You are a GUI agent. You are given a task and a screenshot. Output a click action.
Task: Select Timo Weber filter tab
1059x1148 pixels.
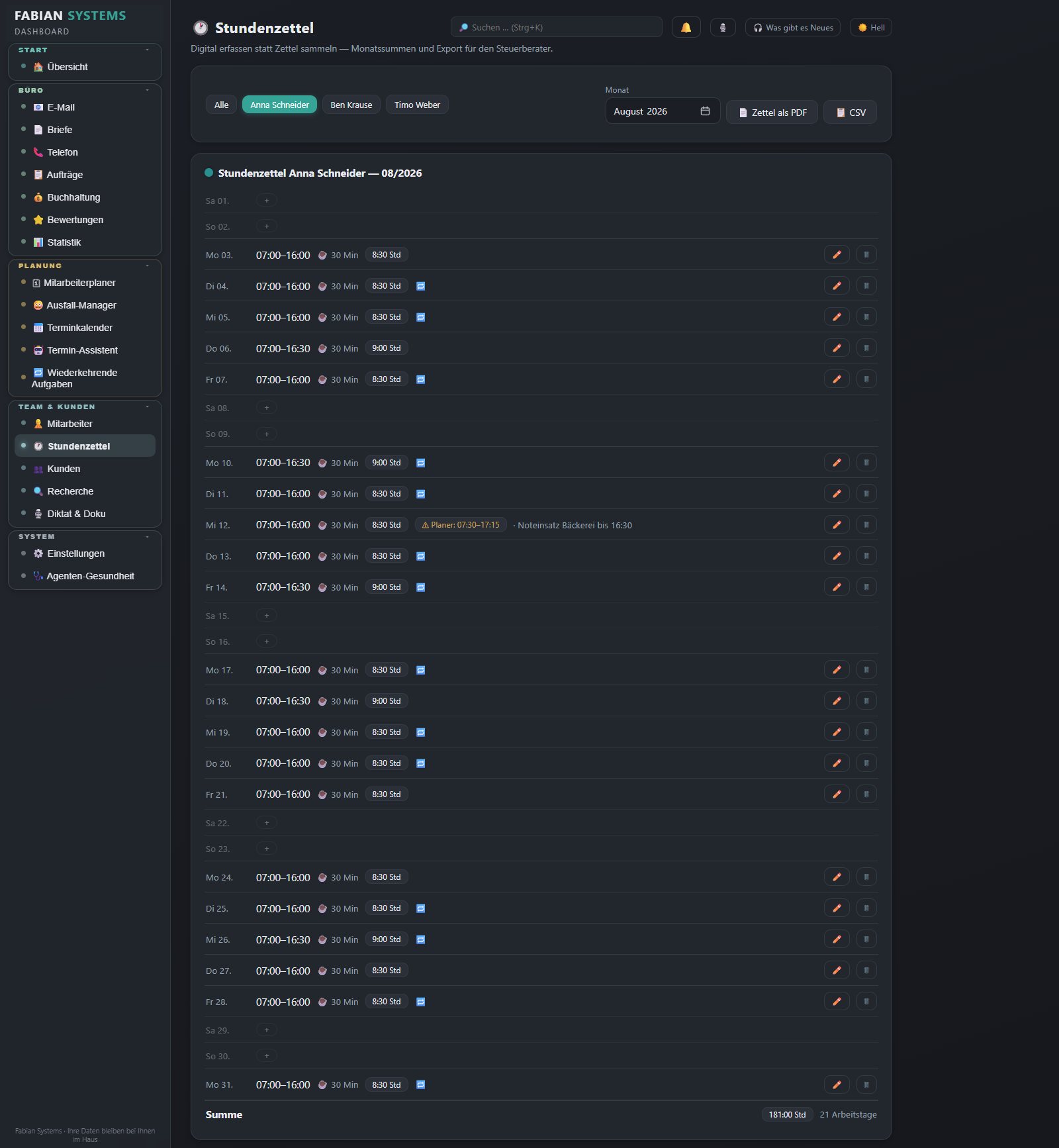[417, 105]
